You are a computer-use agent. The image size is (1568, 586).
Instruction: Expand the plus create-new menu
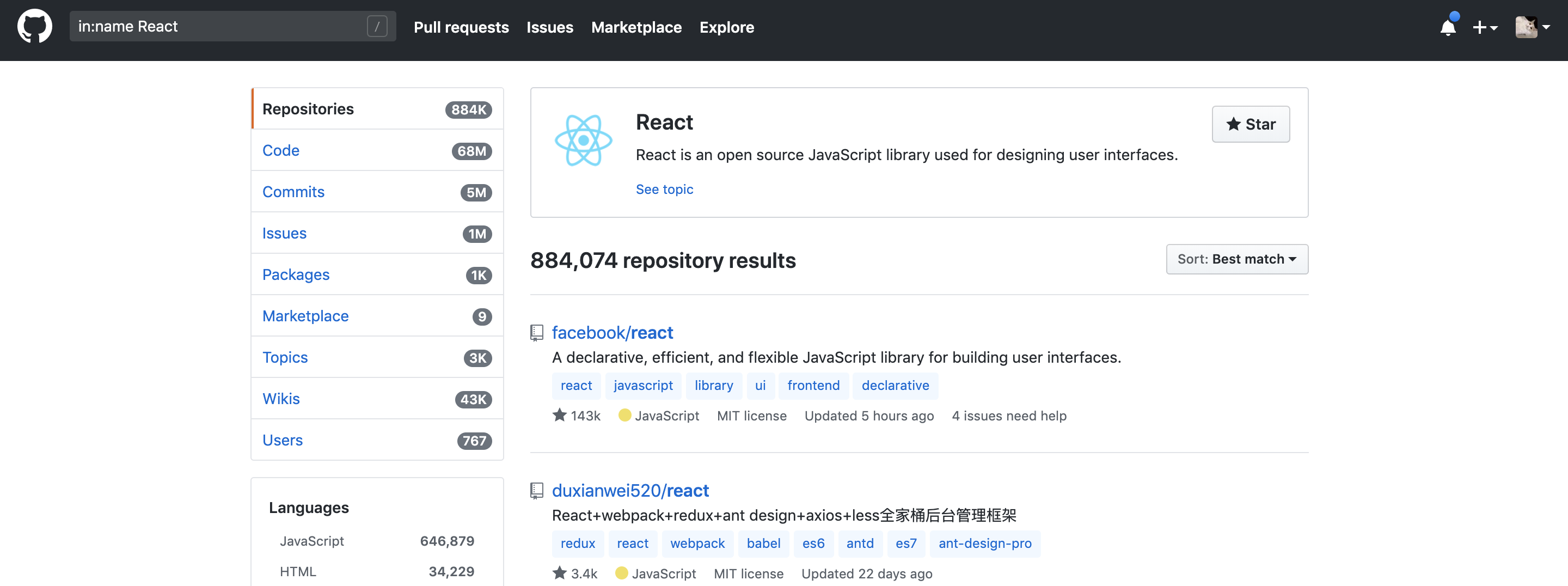click(x=1485, y=27)
